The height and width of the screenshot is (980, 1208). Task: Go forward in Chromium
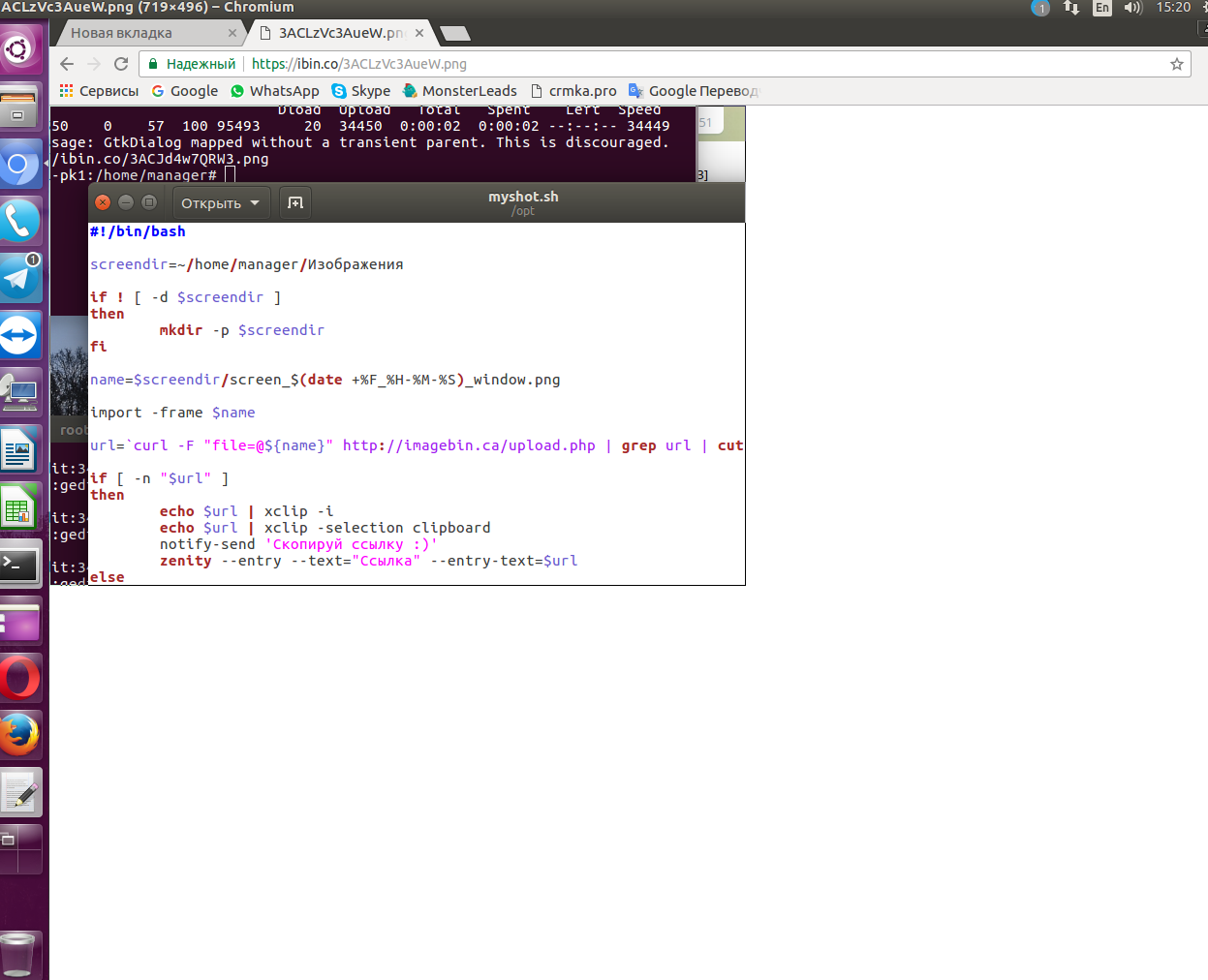[x=94, y=64]
